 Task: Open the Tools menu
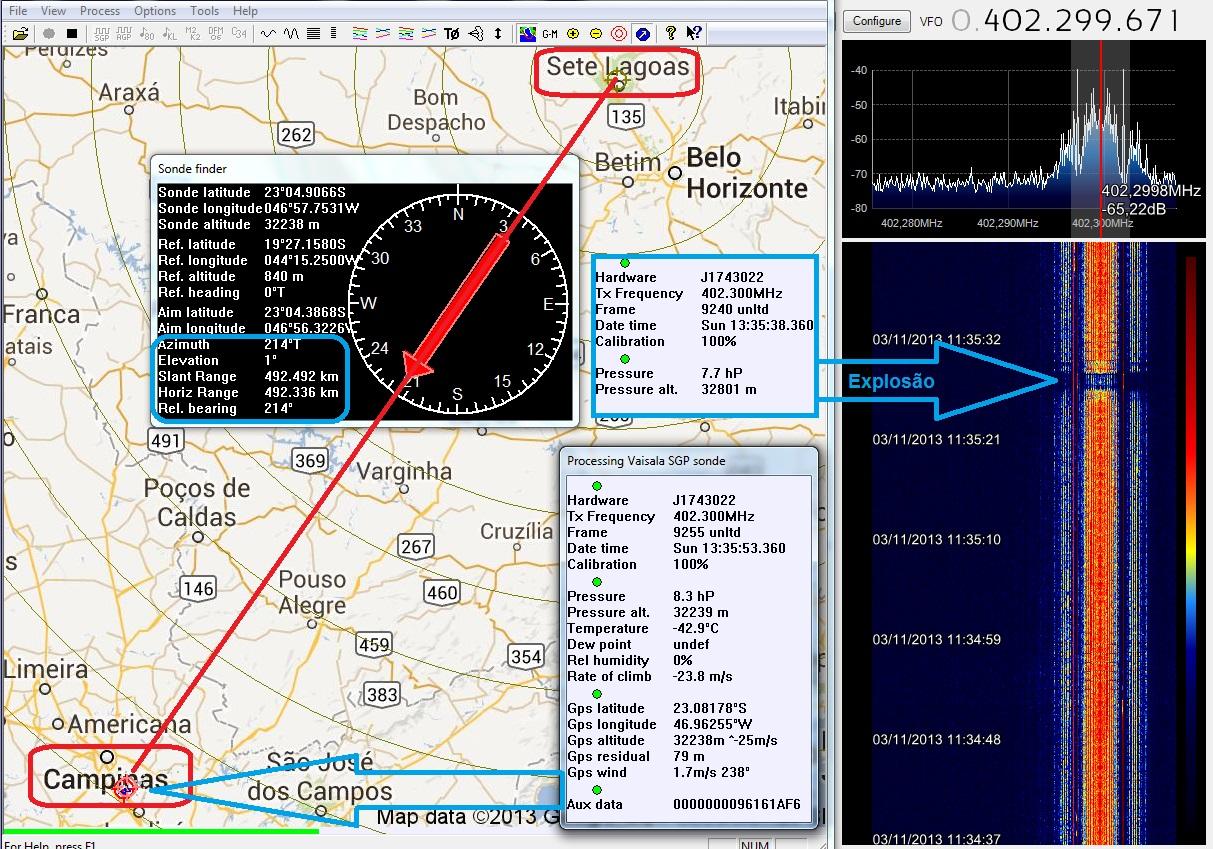pyautogui.click(x=204, y=11)
